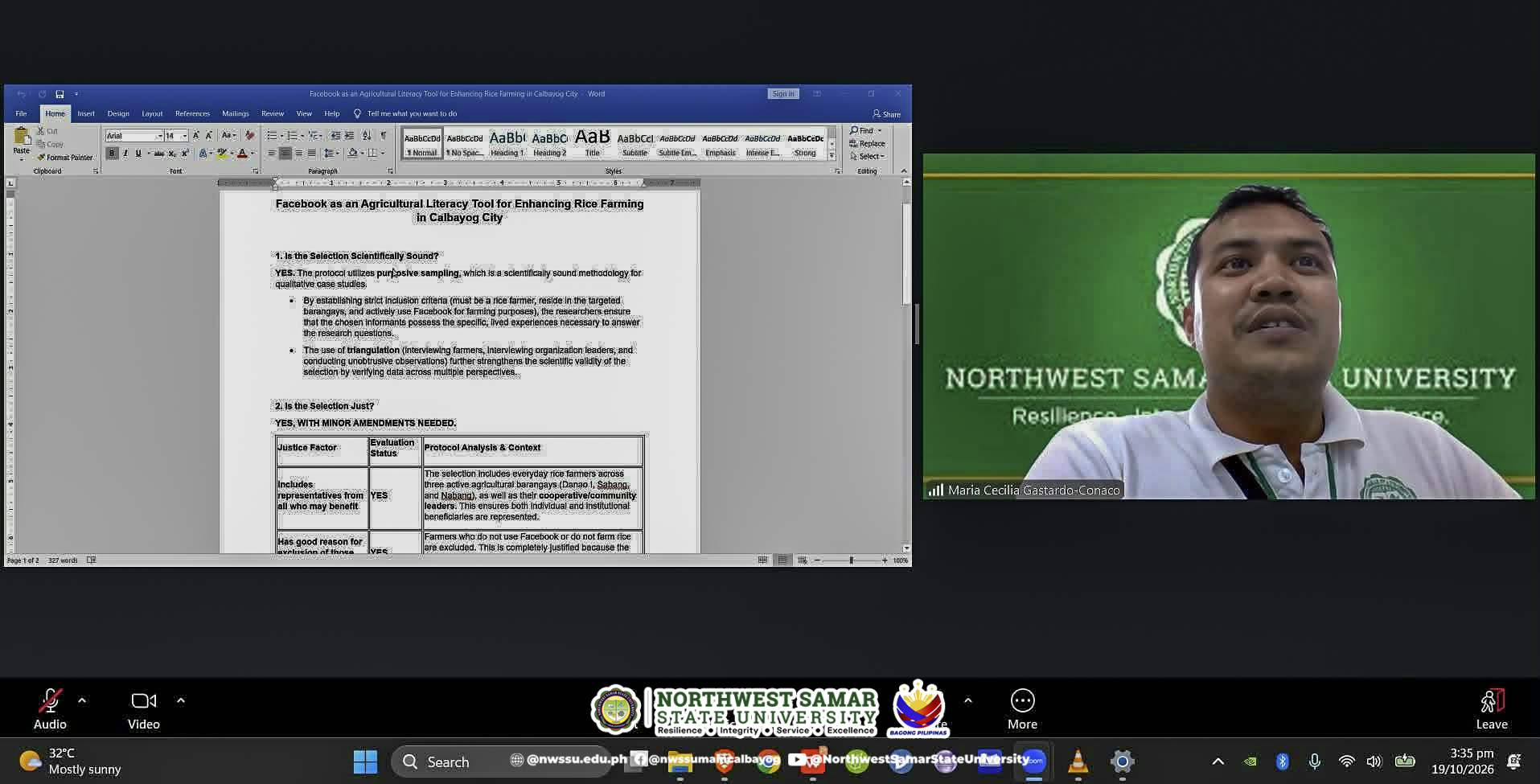Click the Leave meeting button
This screenshot has height=784, width=1540.
pos(1492,709)
